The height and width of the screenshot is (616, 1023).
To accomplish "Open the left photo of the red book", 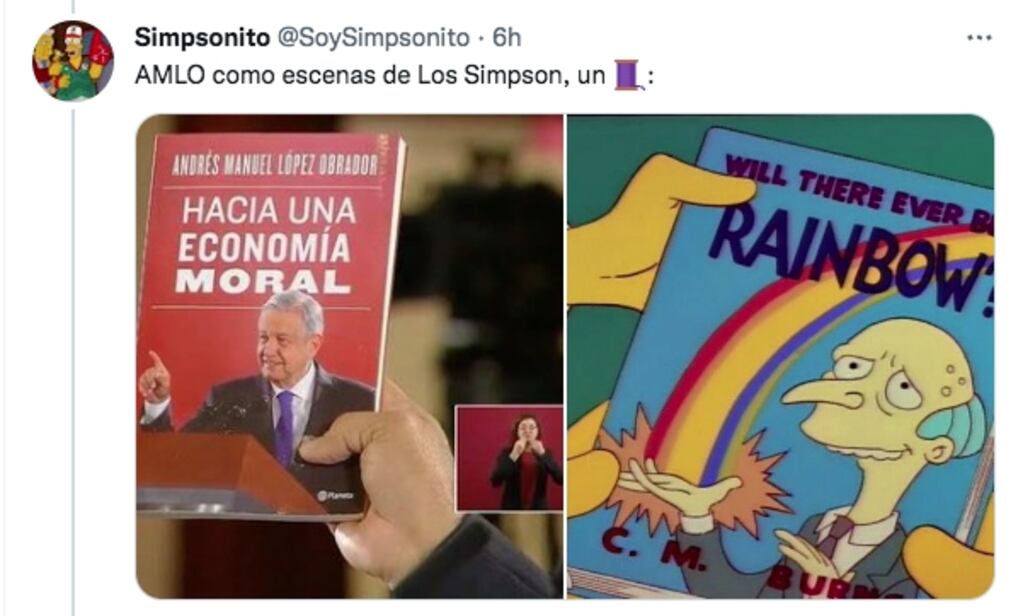I will pyautogui.click(x=350, y=356).
